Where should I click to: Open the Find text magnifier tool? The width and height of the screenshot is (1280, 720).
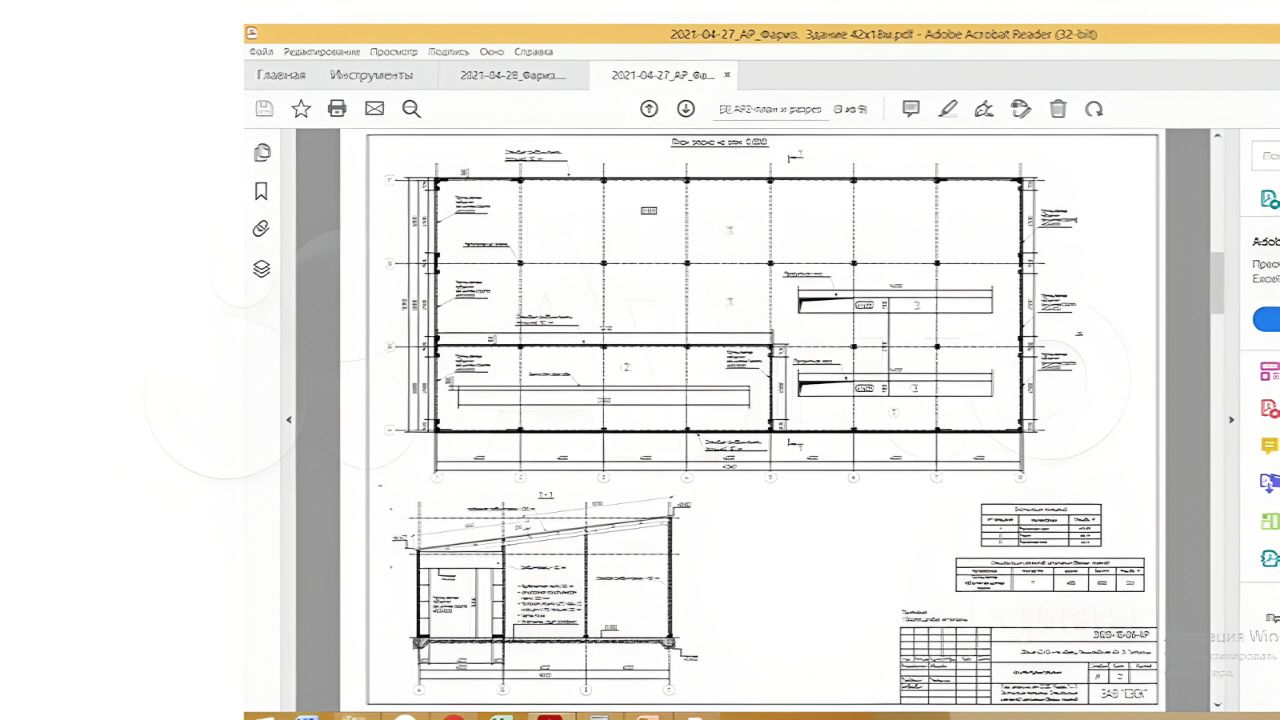(411, 109)
